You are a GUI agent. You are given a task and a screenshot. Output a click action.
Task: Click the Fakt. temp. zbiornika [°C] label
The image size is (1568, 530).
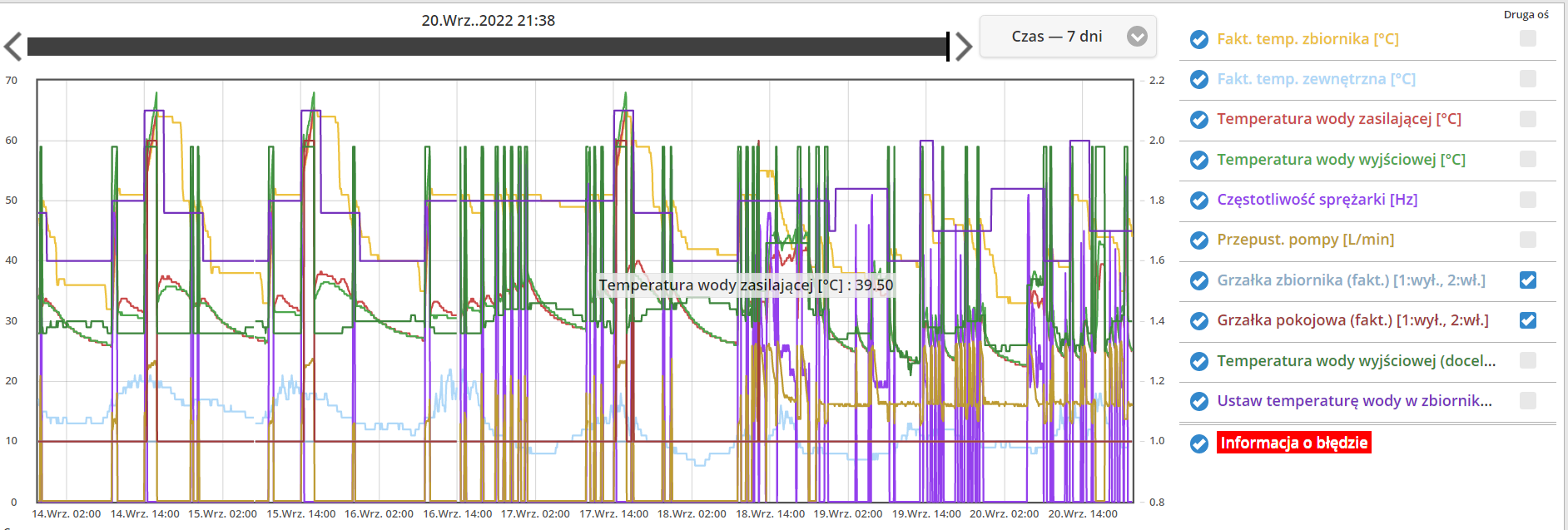pyautogui.click(x=1307, y=39)
